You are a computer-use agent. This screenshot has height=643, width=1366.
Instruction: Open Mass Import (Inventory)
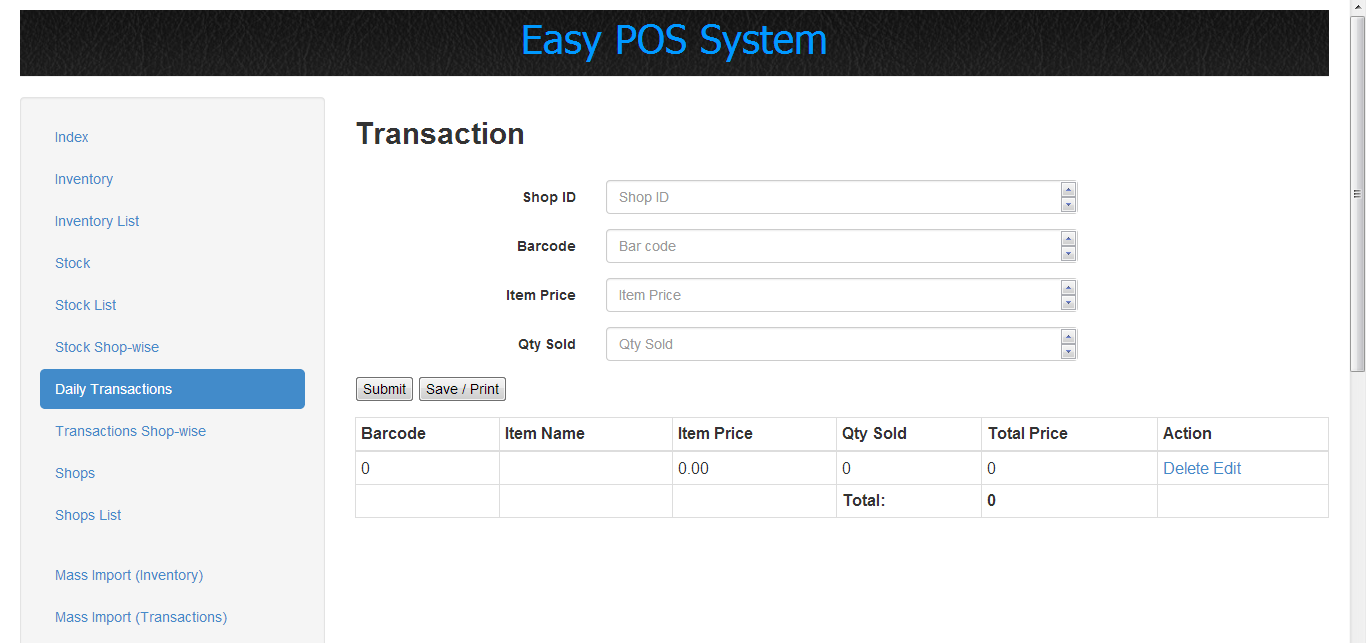[129, 575]
